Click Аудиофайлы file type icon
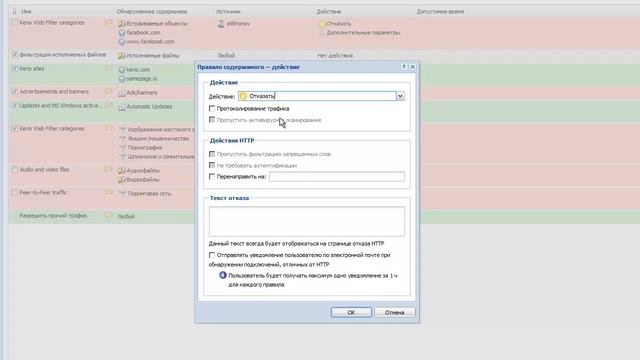The height and width of the screenshot is (360, 640). pos(122,171)
